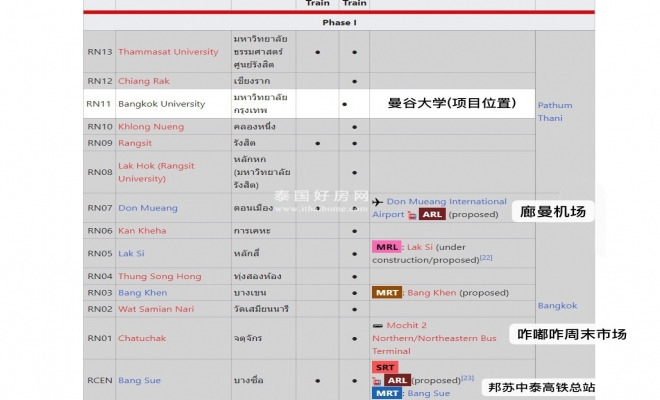Open Mochit 2 Northern/Northeastern Bus Terminal link

pyautogui.click(x=434, y=338)
